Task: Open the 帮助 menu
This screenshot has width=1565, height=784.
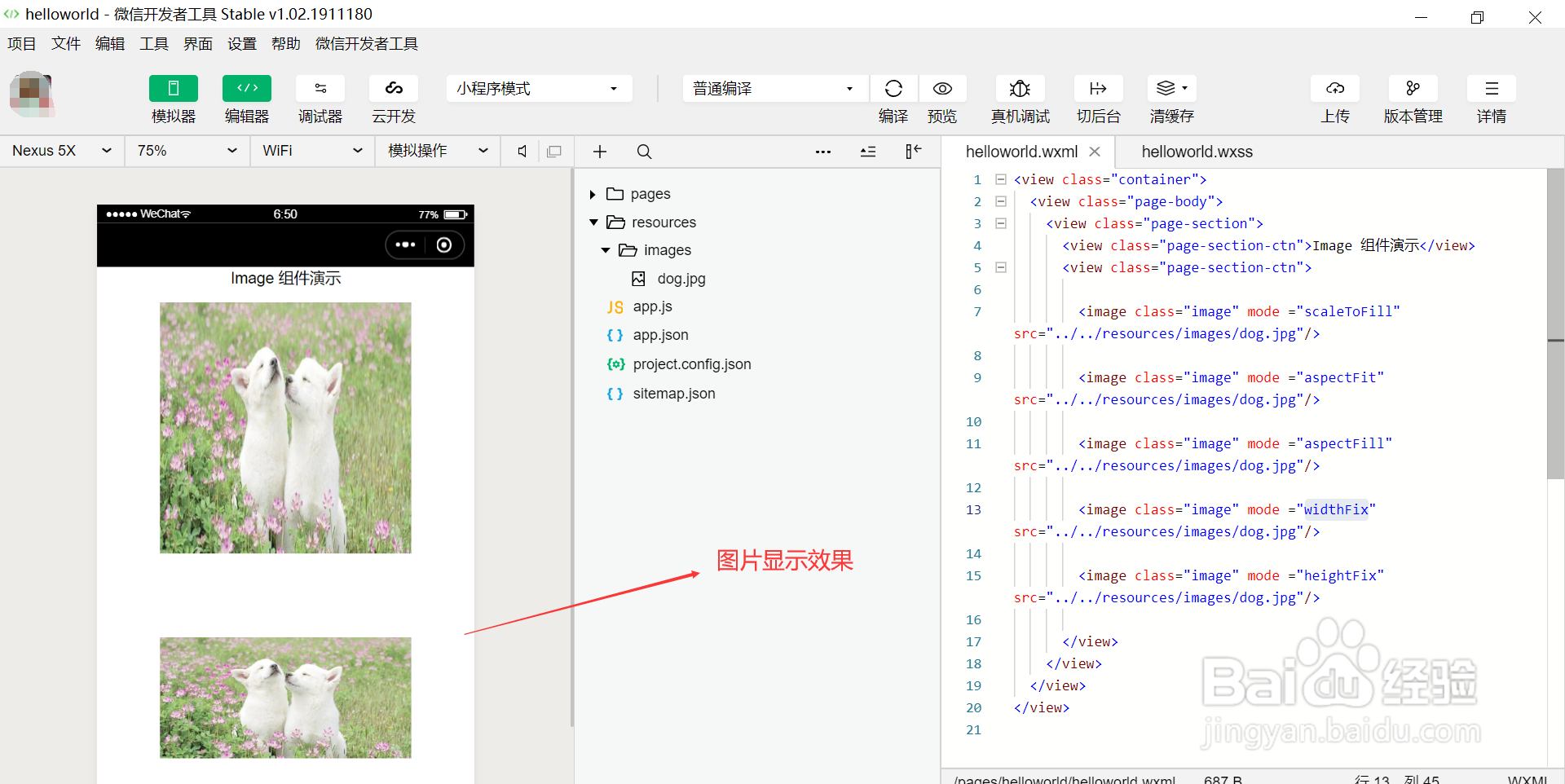Action: tap(286, 44)
